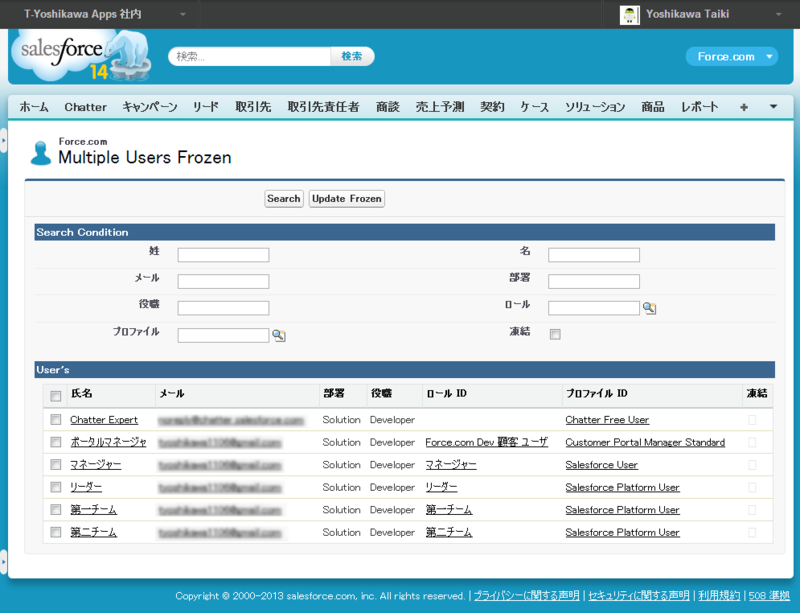Click Yoshikawa Taiki's avatar photo
This screenshot has width=800, height=613.
coord(630,14)
